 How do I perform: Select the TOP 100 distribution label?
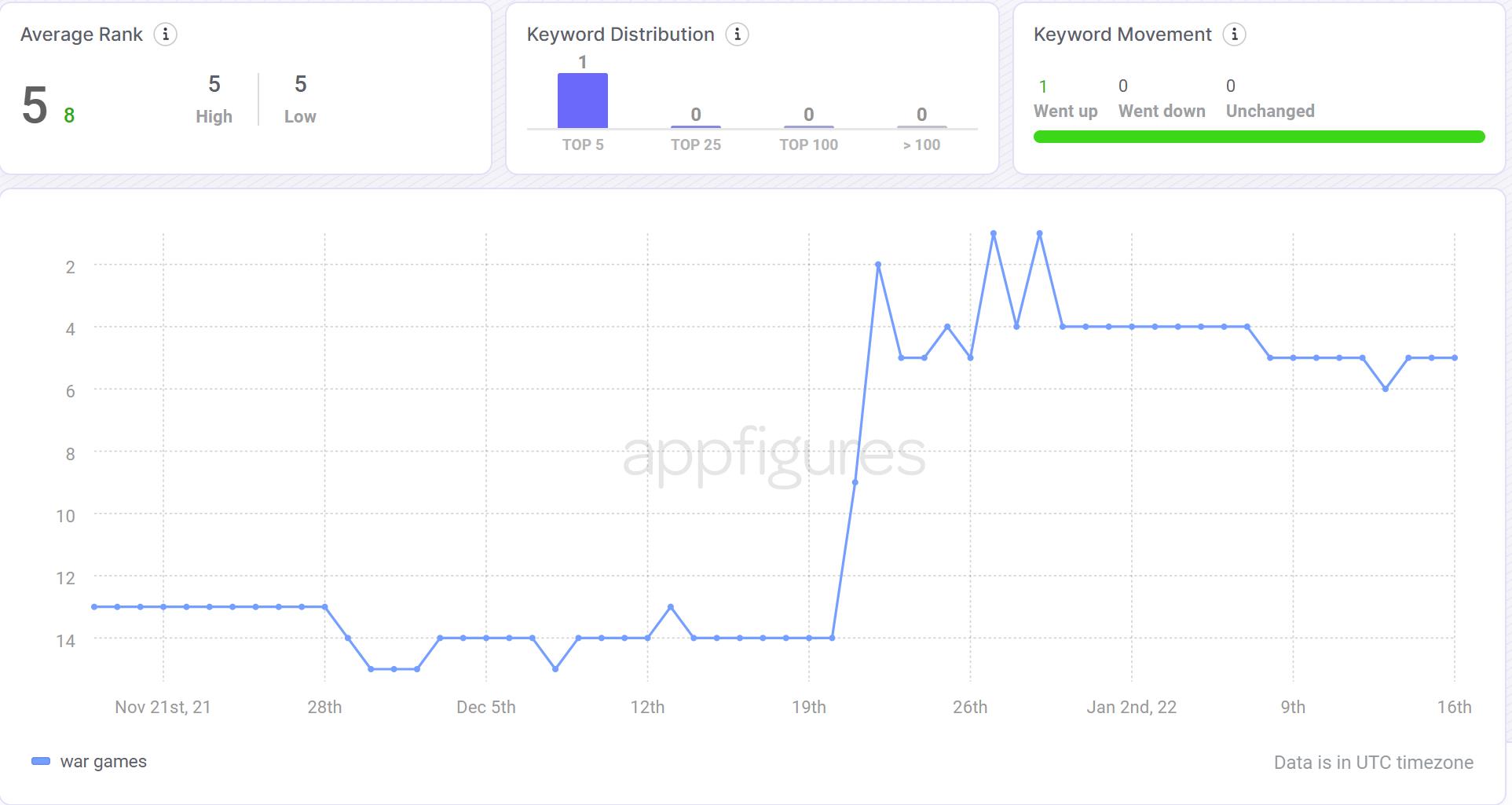tap(809, 145)
